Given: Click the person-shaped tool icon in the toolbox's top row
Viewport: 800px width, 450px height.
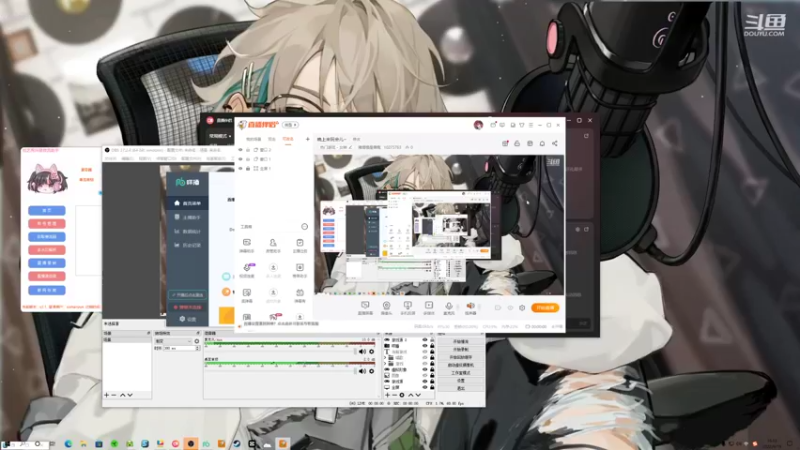Looking at the screenshot, I should point(273,242).
